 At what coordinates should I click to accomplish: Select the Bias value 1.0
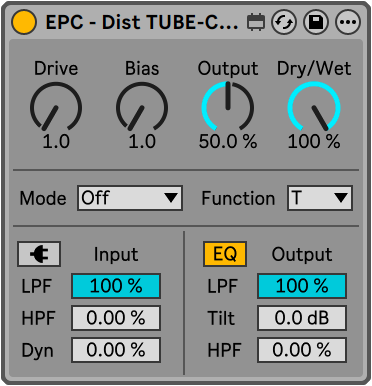tap(142, 141)
